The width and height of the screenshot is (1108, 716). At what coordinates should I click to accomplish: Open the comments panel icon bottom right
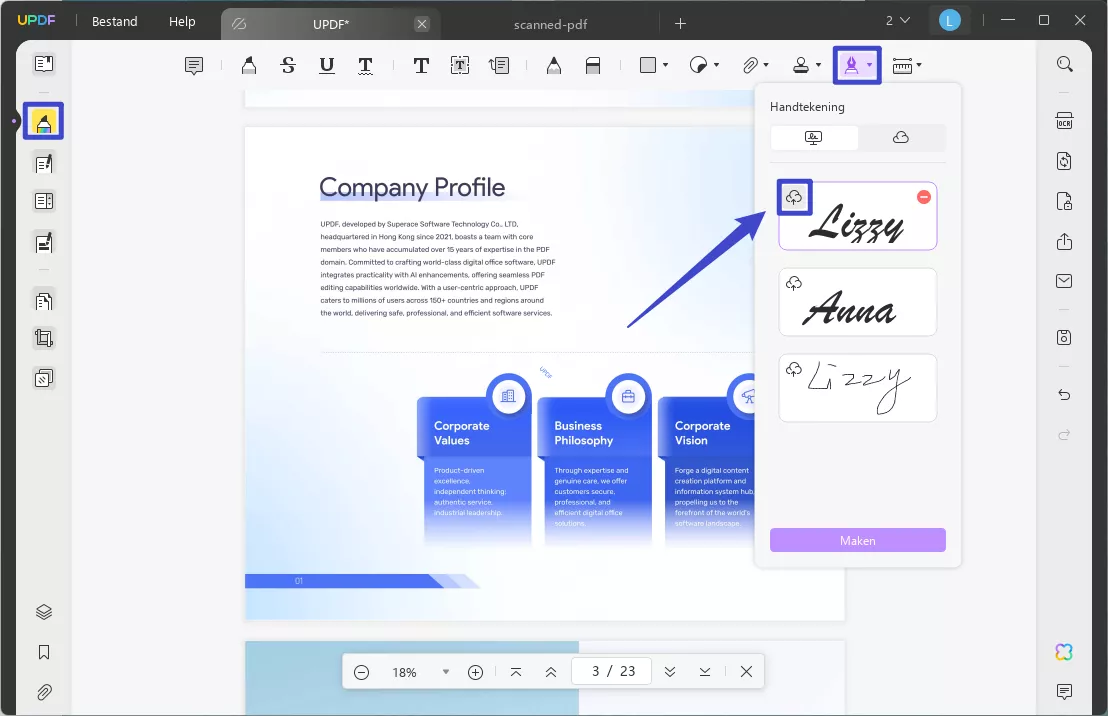coord(1064,691)
